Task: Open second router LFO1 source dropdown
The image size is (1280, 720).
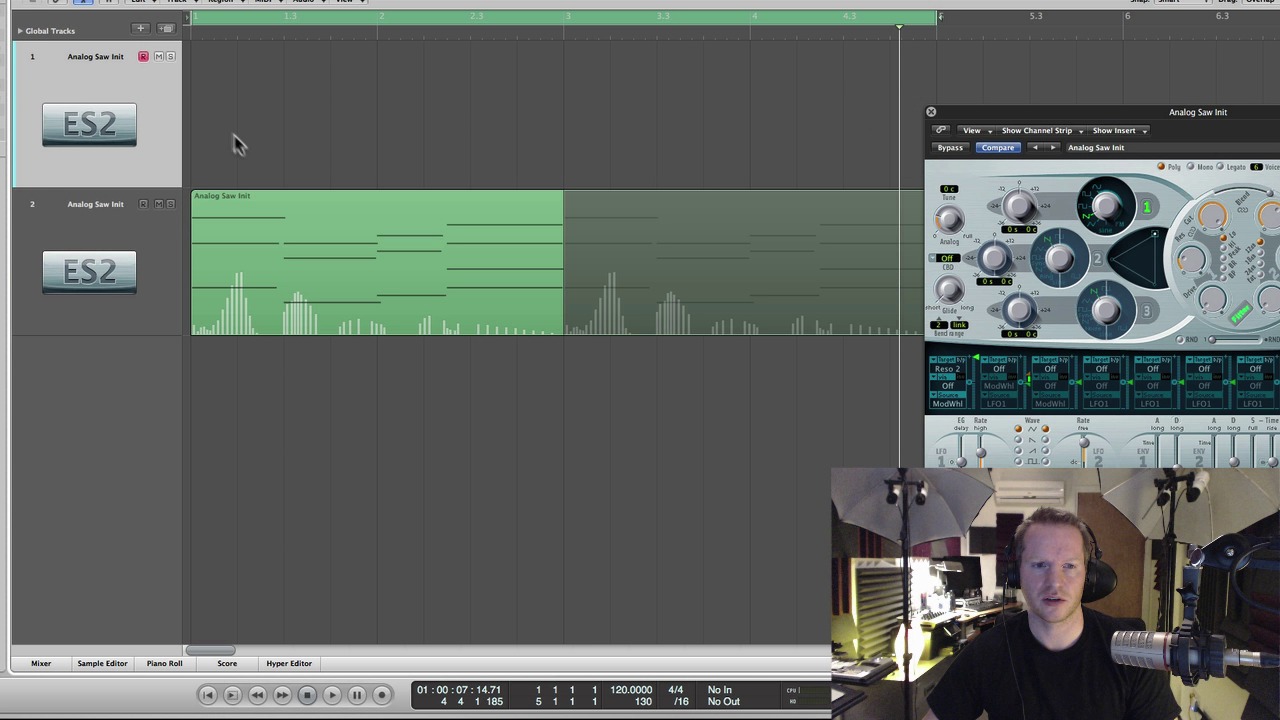Action: (998, 404)
